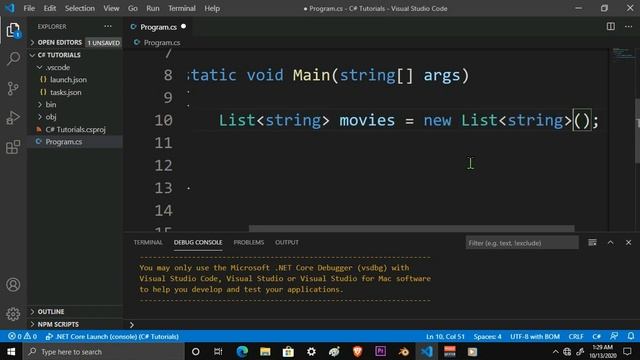Open Source Control view
This screenshot has height=360, width=640.
pos(13,88)
